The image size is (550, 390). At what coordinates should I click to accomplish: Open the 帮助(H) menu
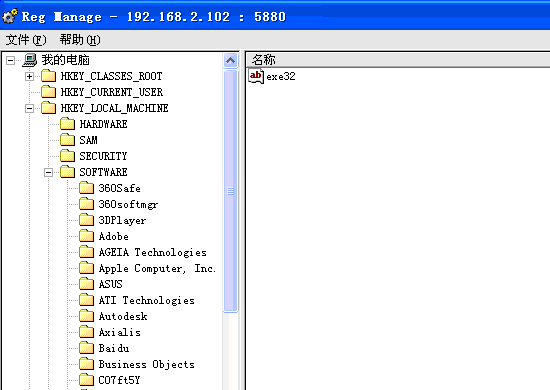click(80, 40)
